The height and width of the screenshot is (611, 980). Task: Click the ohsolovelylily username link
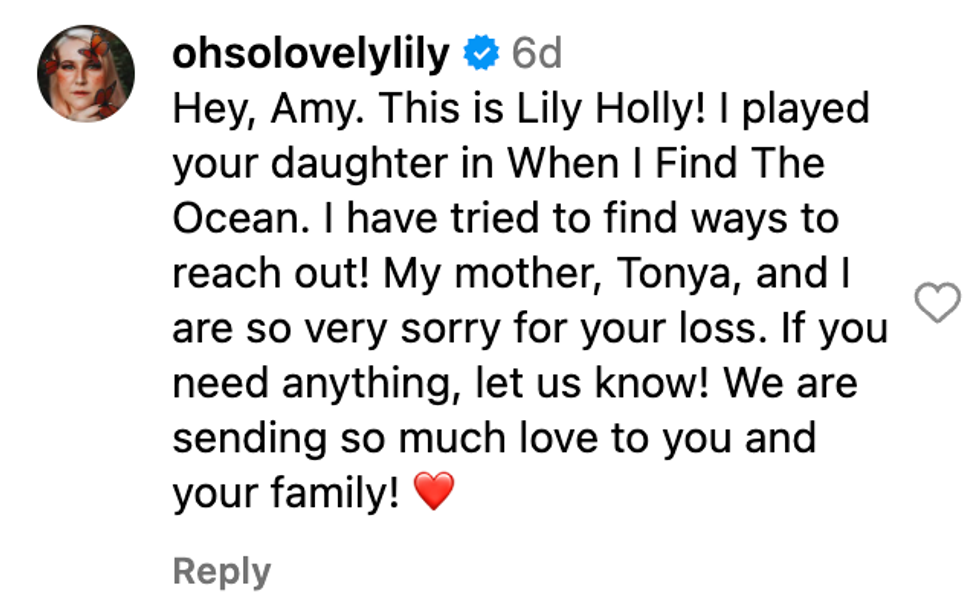(311, 55)
